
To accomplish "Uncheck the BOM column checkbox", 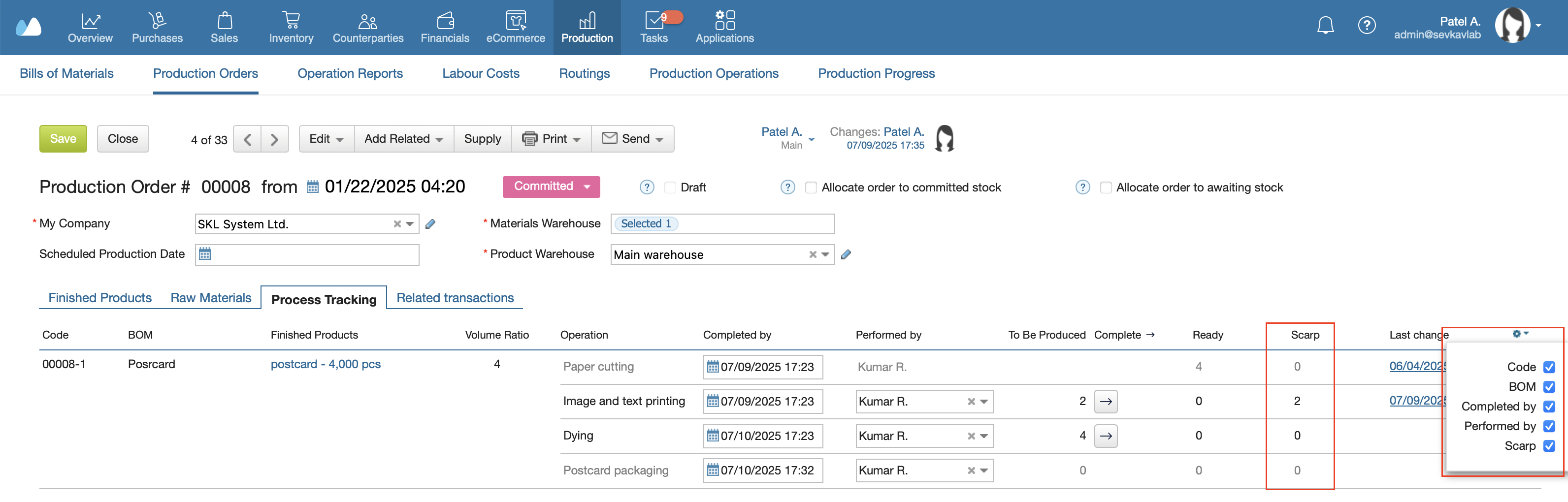I will 1549,386.
